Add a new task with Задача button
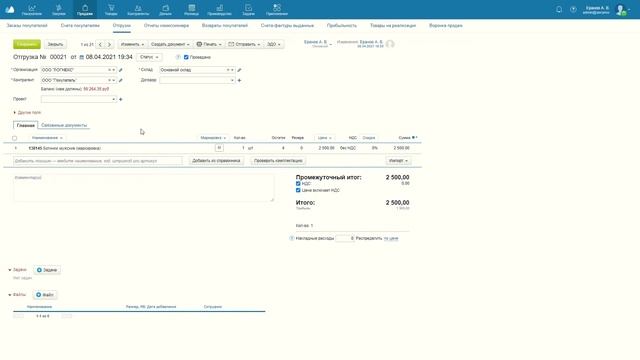The width and height of the screenshot is (640, 360). (47, 270)
